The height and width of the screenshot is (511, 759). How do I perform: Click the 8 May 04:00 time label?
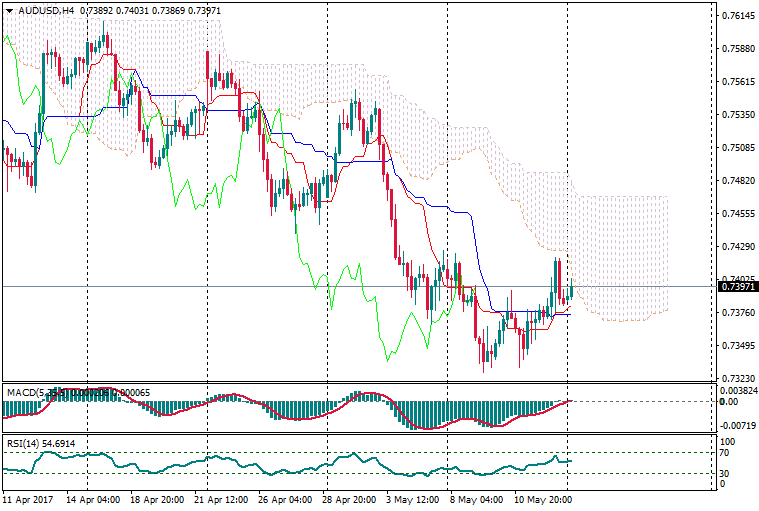tap(475, 496)
